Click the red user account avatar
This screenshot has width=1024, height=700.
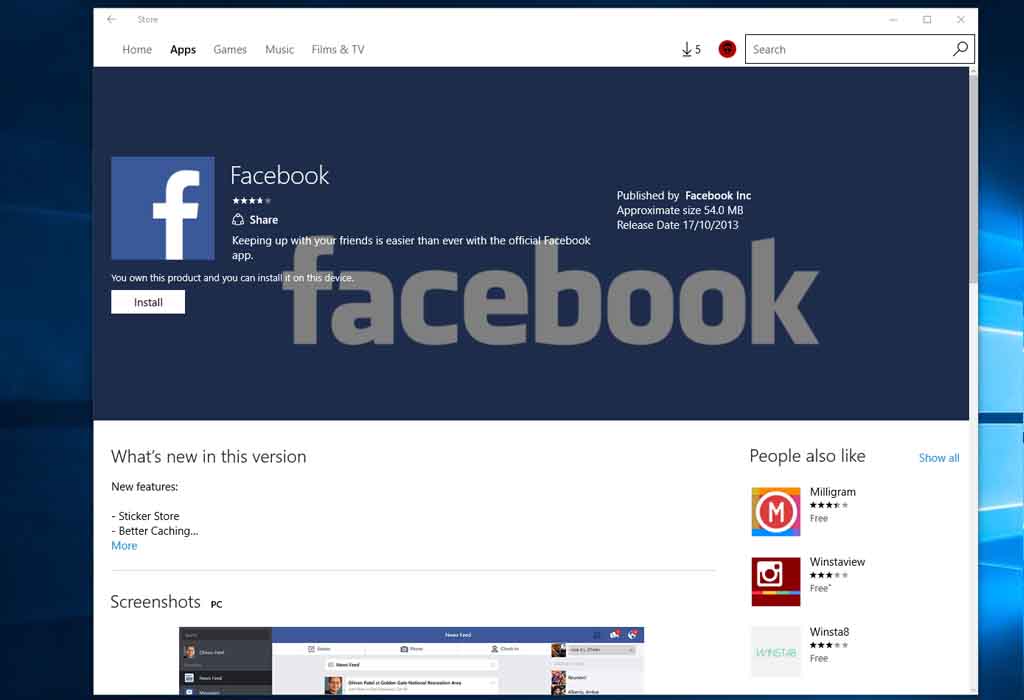coord(727,49)
